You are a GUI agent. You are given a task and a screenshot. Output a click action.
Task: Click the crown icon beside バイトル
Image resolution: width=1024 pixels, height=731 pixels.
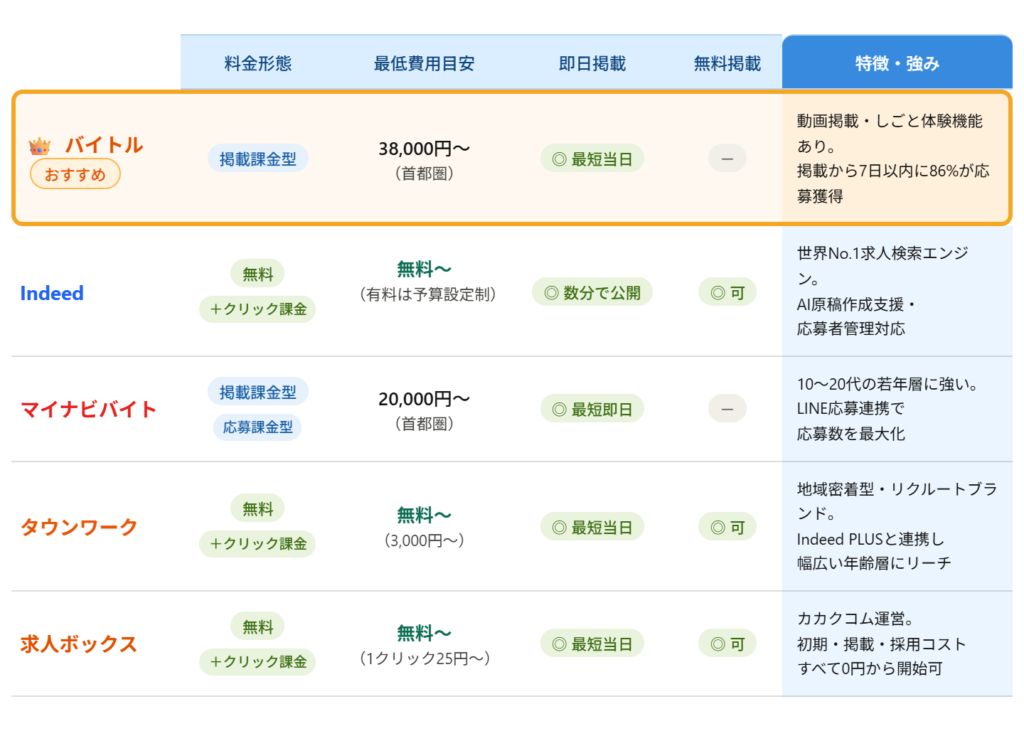tap(40, 146)
